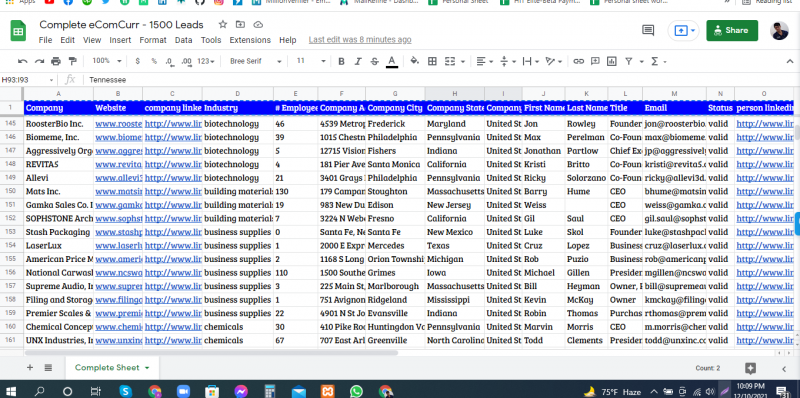This screenshot has width=800, height=398.
Task: Click the insert link icon
Action: [x=578, y=61]
